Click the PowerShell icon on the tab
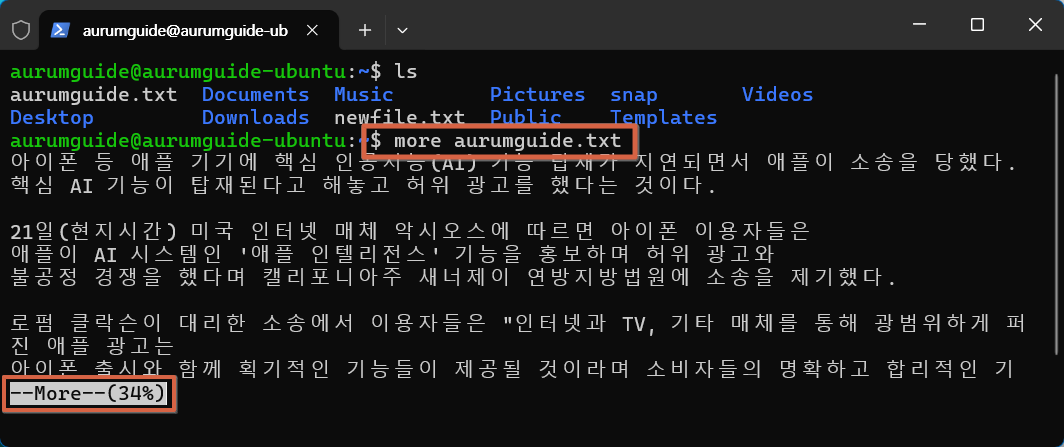The height and width of the screenshot is (447, 1064). tap(60, 30)
